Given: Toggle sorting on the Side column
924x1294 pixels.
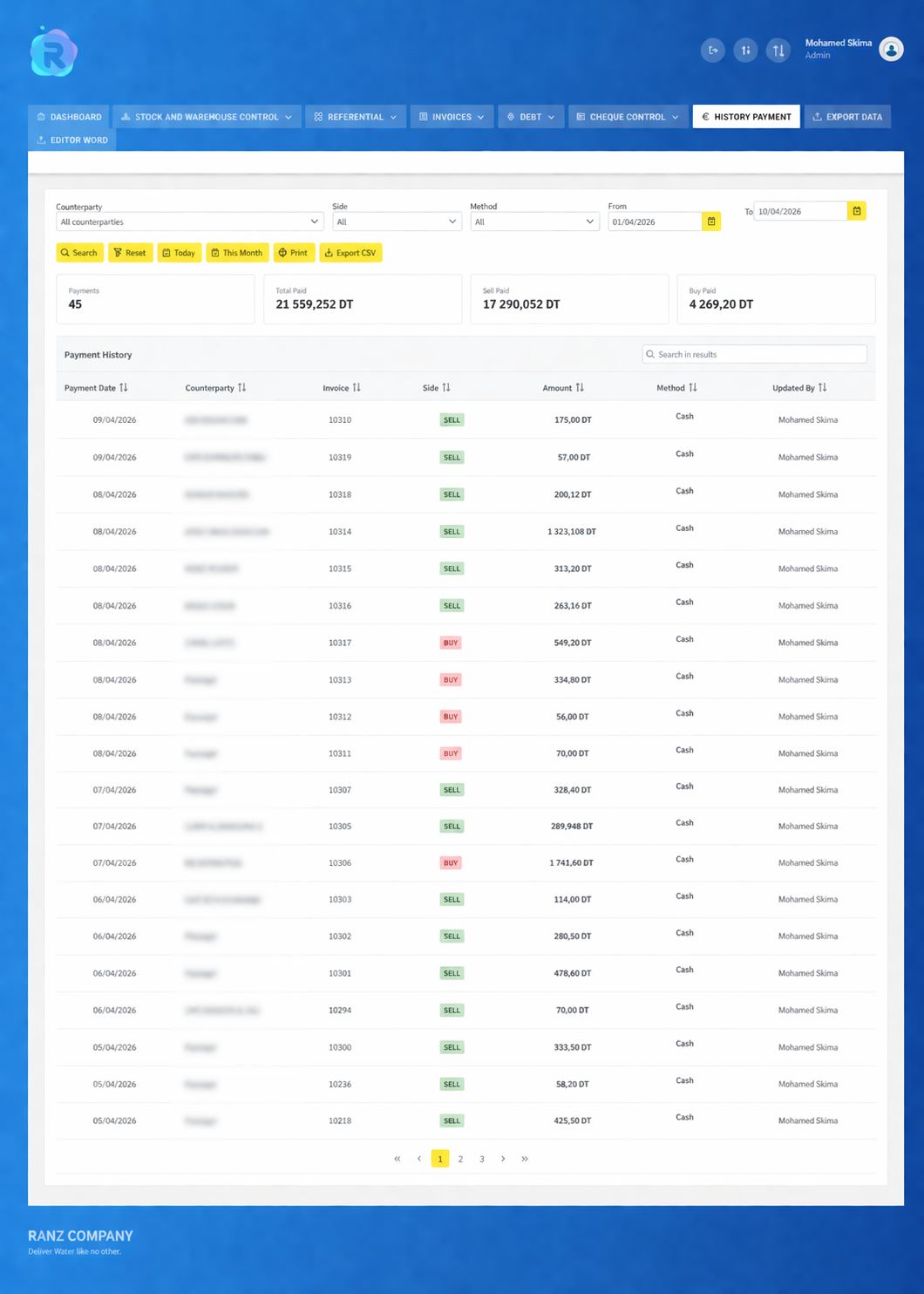Looking at the screenshot, I should pos(448,387).
